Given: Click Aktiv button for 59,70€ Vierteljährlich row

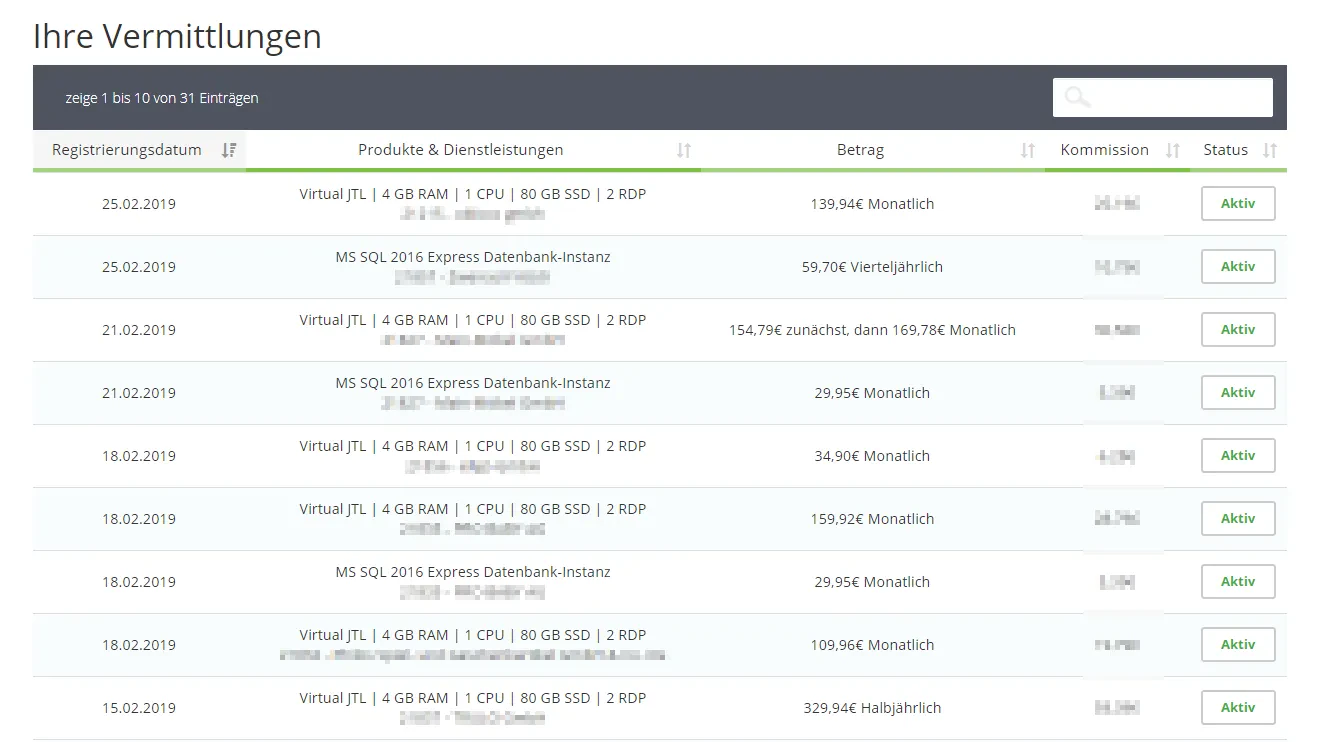Looking at the screenshot, I should (x=1238, y=267).
